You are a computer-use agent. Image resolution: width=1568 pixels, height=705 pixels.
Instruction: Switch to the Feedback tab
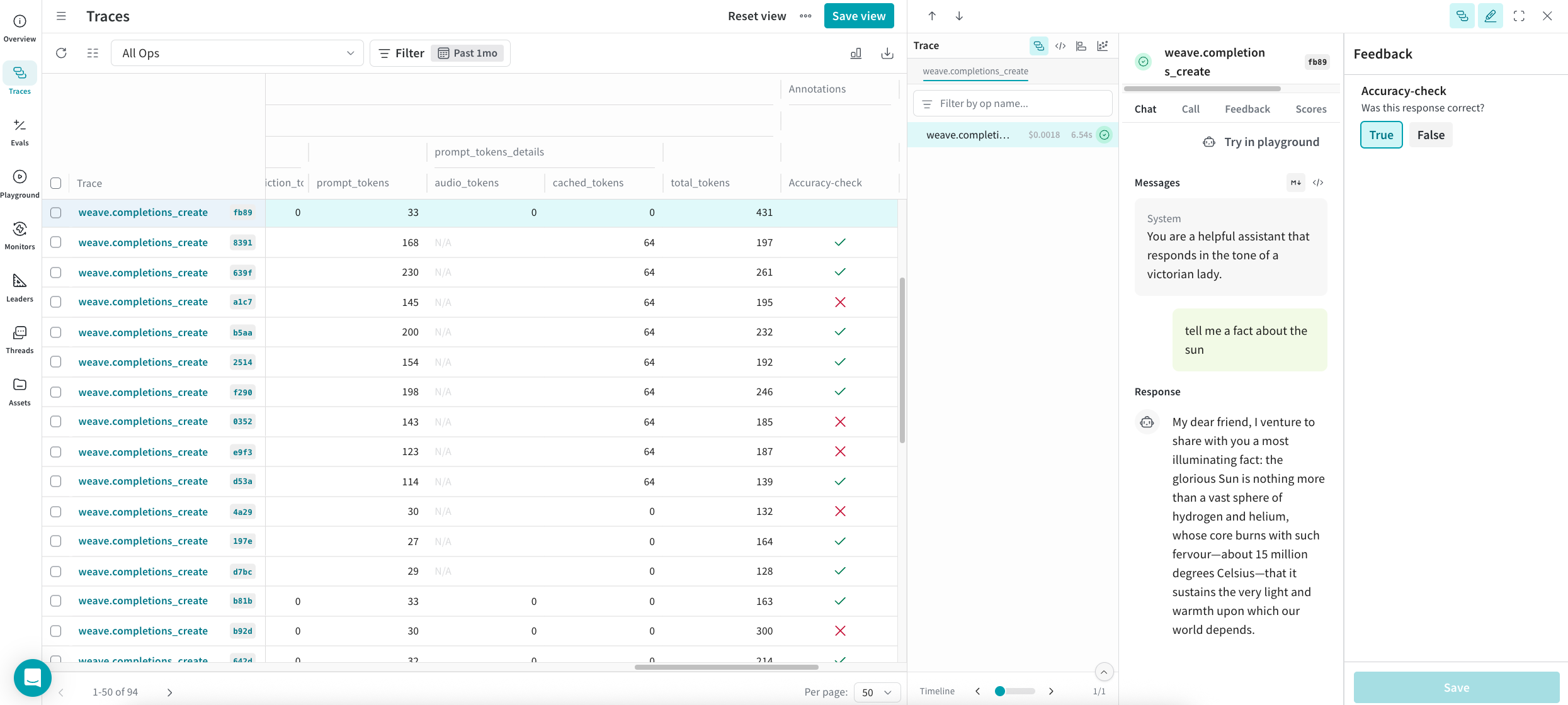(x=1247, y=109)
